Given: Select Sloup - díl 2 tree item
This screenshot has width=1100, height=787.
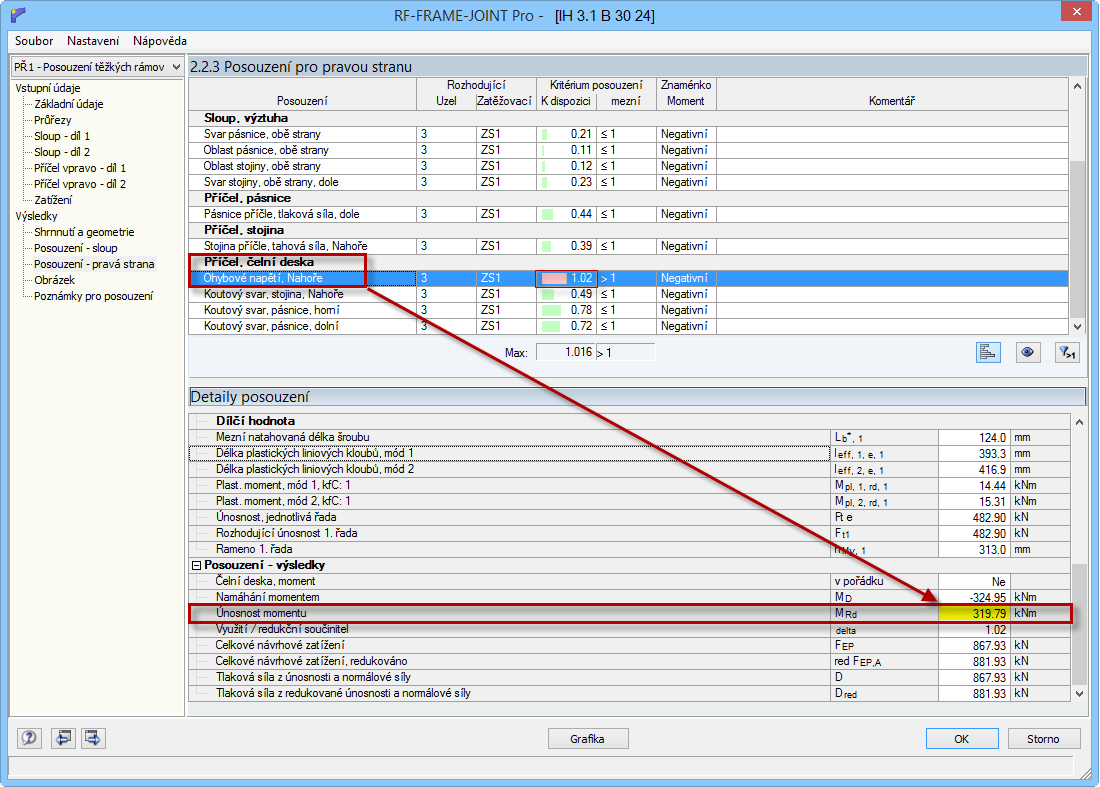Looking at the screenshot, I should (62, 152).
